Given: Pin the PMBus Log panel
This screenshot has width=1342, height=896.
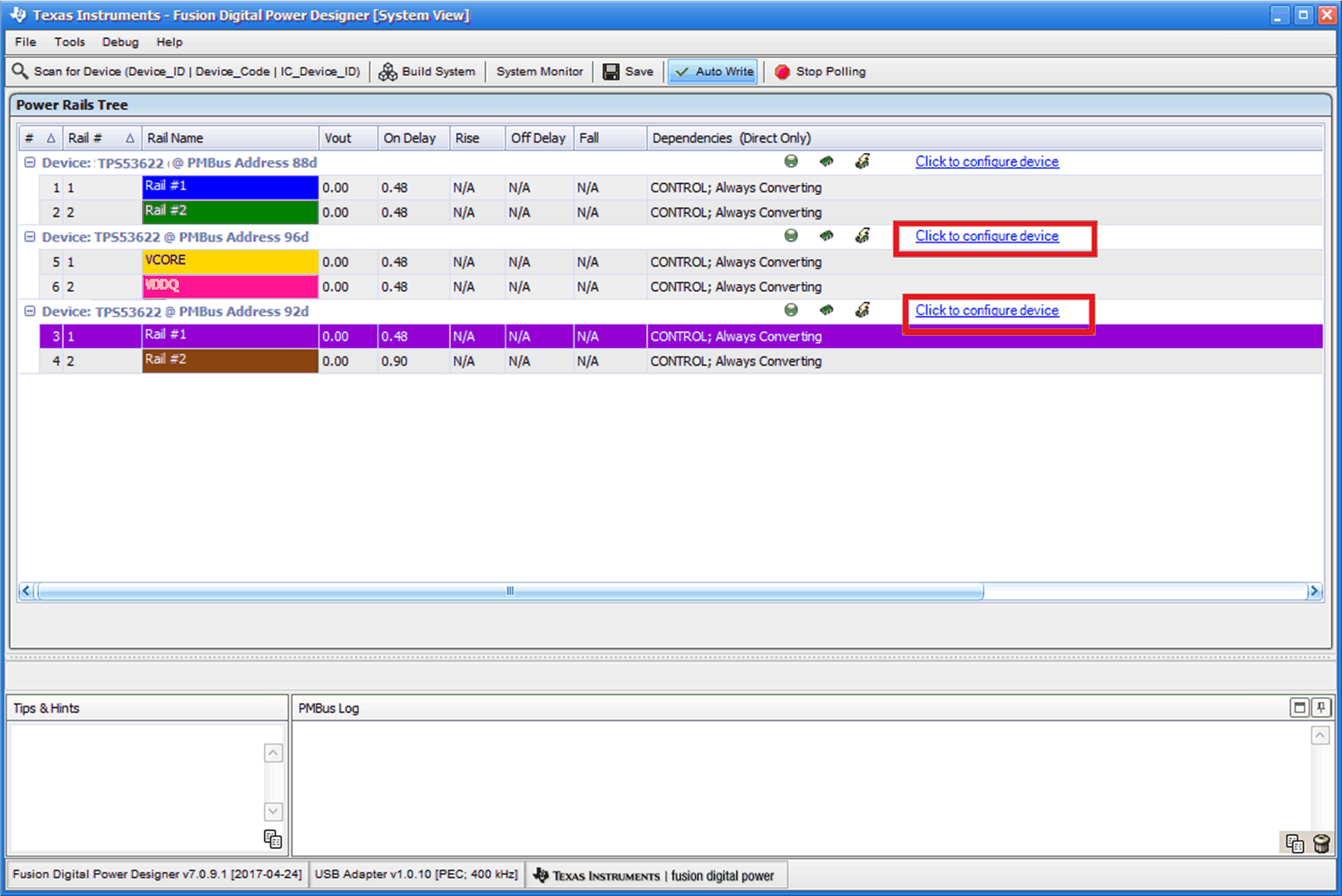Looking at the screenshot, I should tap(1321, 708).
